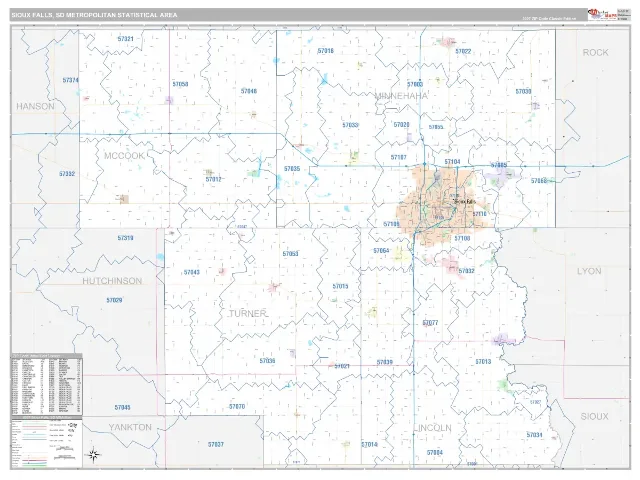This screenshot has height=480, width=640.
Task: Click ZIP code 57332
Action: coord(67,174)
